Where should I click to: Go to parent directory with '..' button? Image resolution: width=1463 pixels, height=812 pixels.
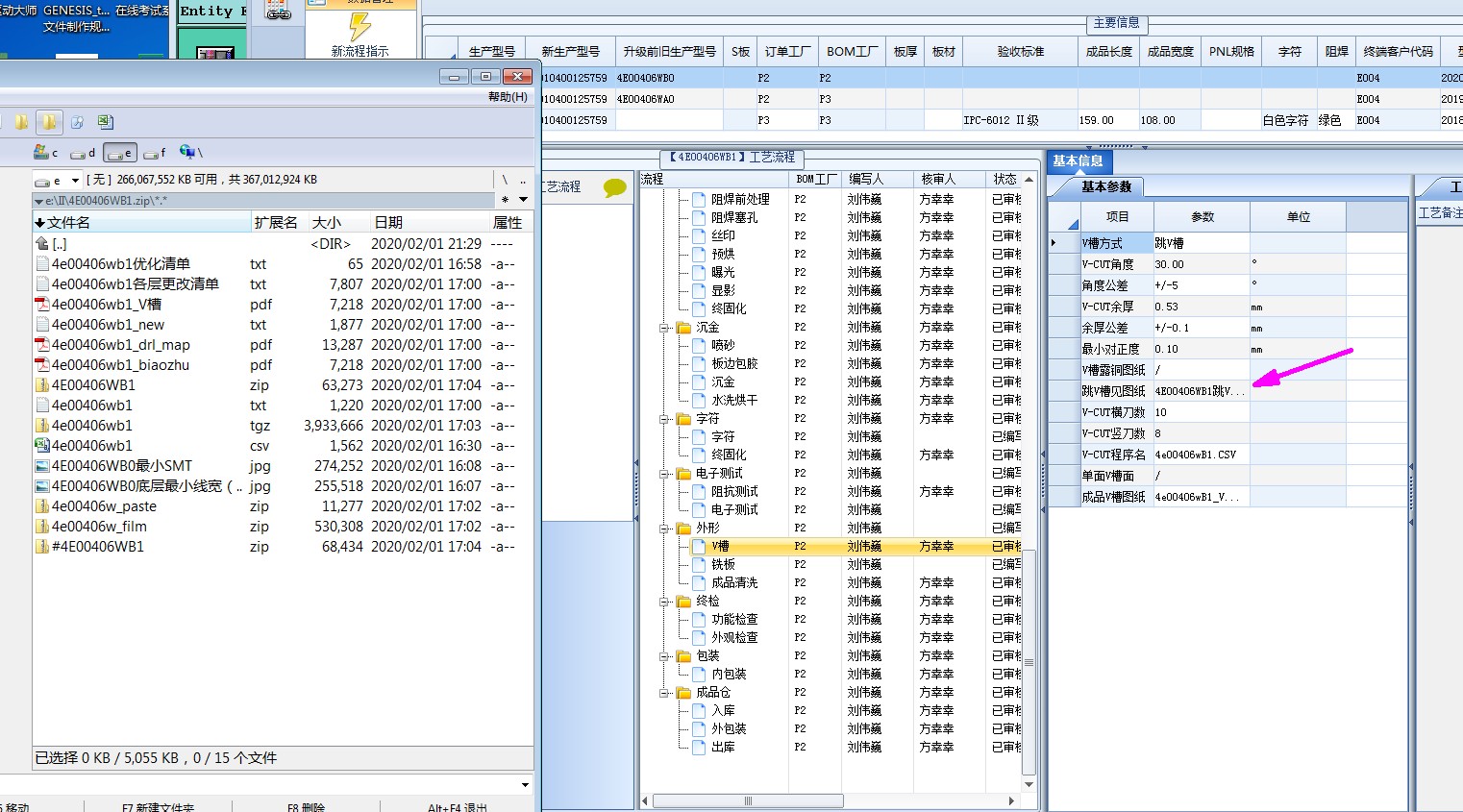[523, 180]
